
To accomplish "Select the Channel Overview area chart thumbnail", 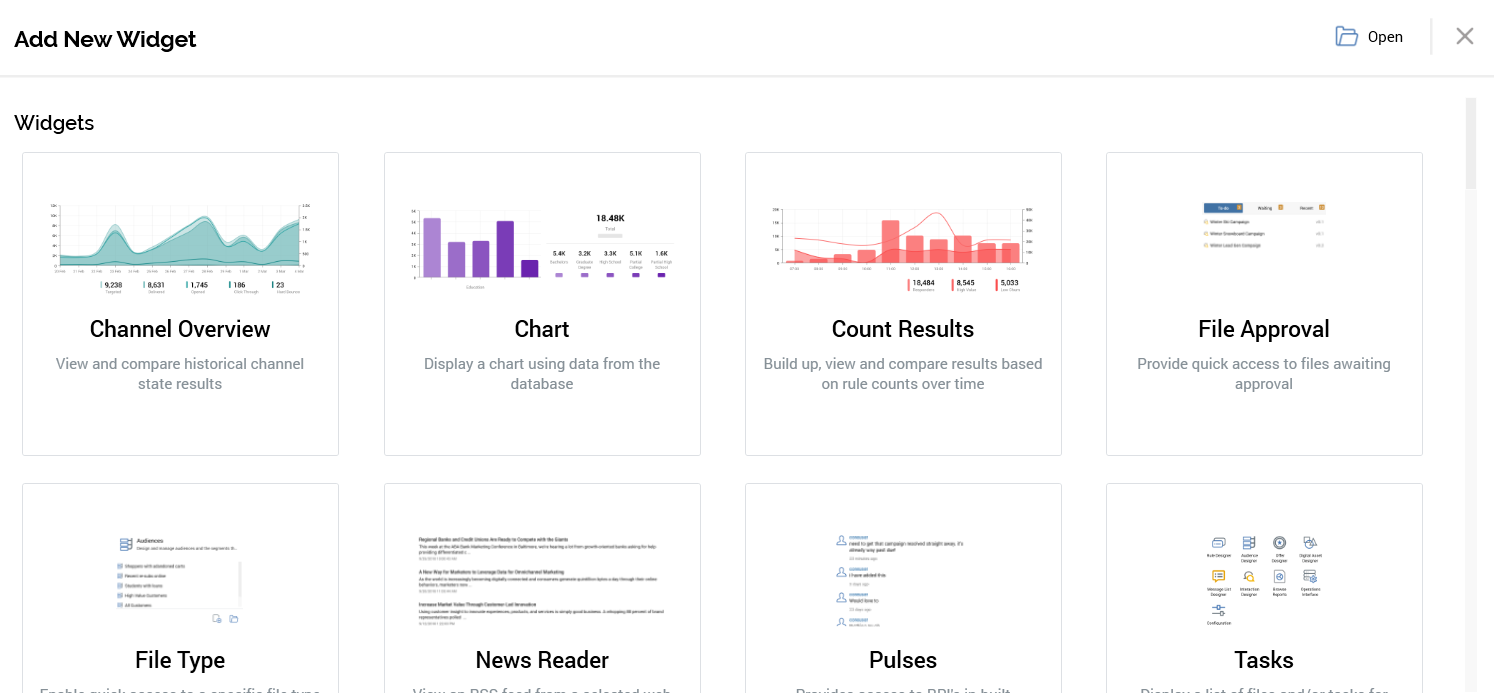I will point(180,246).
